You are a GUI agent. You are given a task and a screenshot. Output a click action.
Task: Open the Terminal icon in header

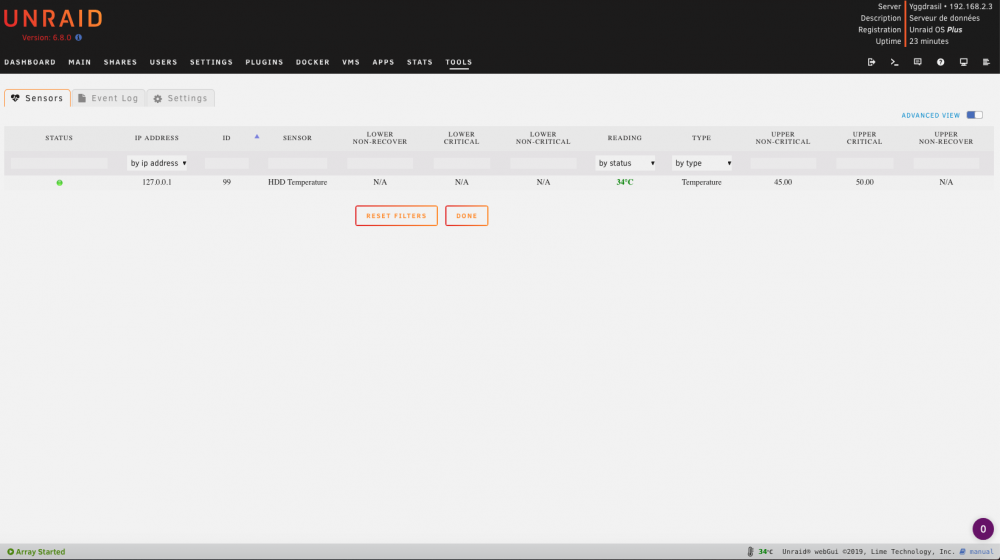tap(894, 62)
